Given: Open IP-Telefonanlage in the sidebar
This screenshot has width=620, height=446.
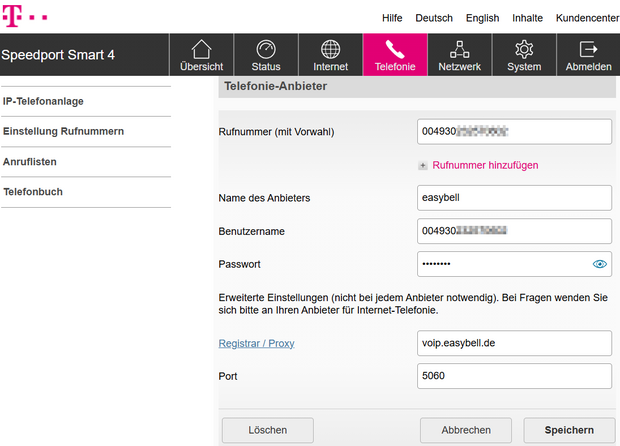Looking at the screenshot, I should [43, 102].
